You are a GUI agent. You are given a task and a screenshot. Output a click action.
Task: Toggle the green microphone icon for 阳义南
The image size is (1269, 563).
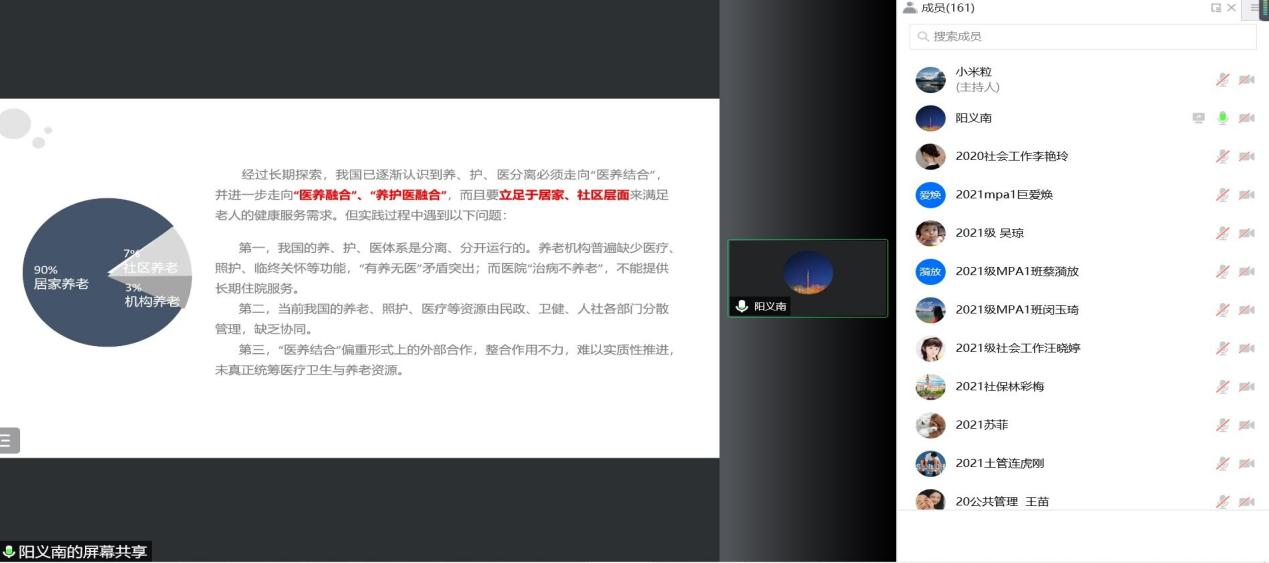(x=1222, y=118)
